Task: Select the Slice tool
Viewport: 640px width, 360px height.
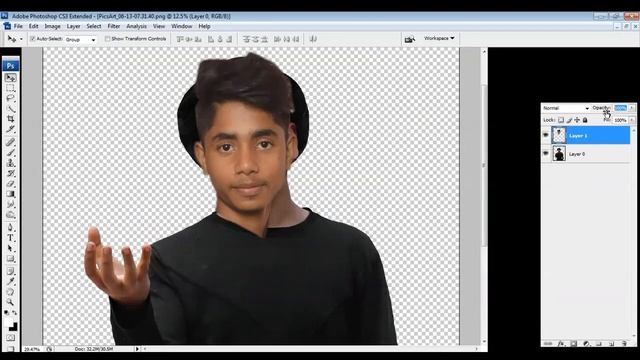Action: pyautogui.click(x=11, y=129)
